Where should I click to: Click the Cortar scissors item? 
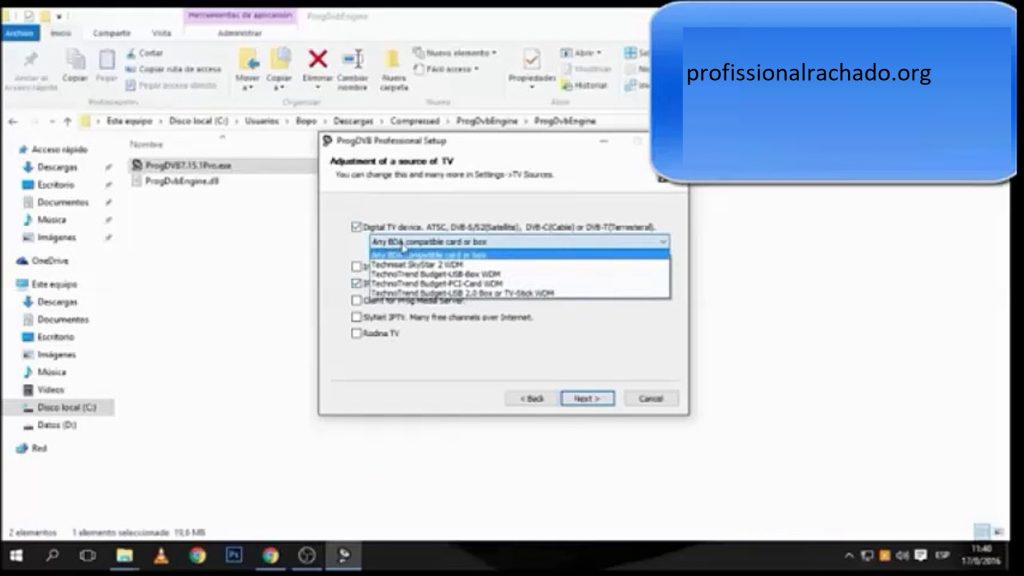click(144, 53)
